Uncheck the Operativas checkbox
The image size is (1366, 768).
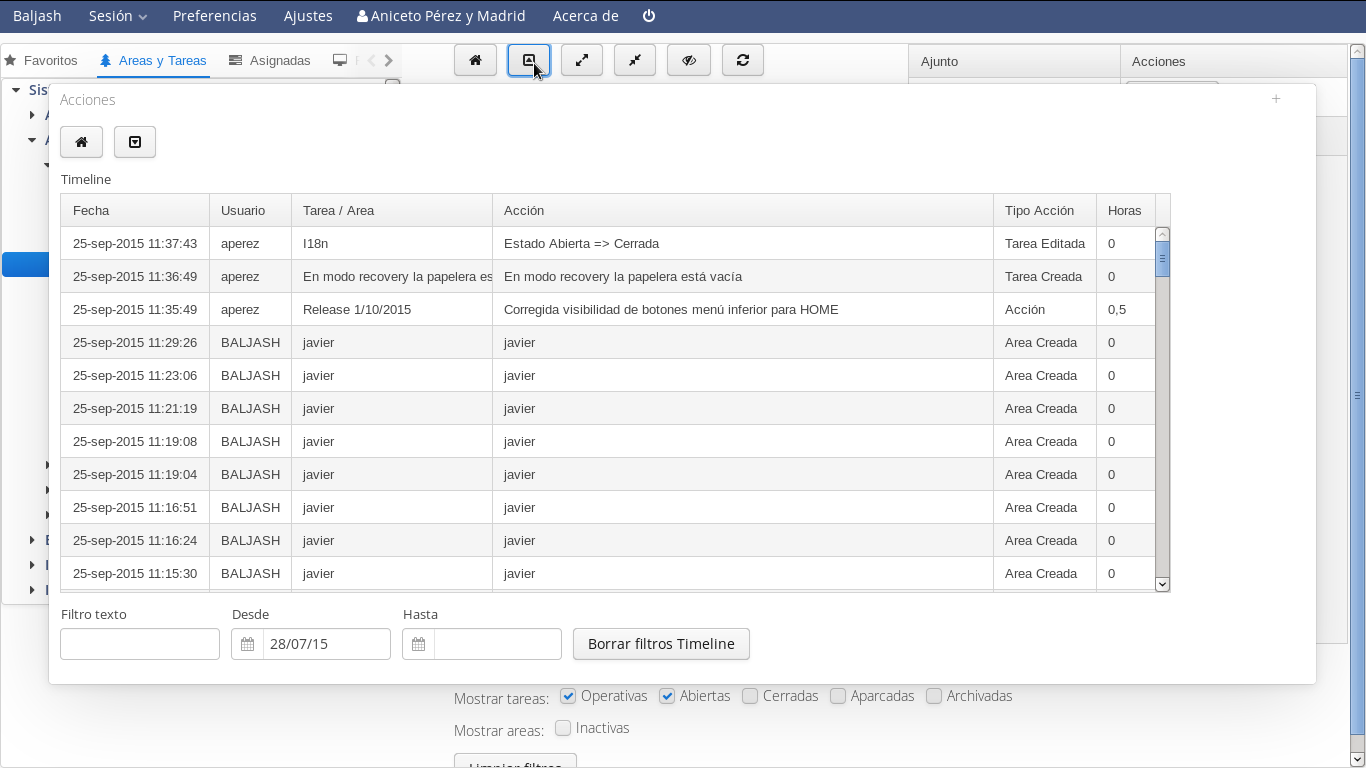point(568,696)
